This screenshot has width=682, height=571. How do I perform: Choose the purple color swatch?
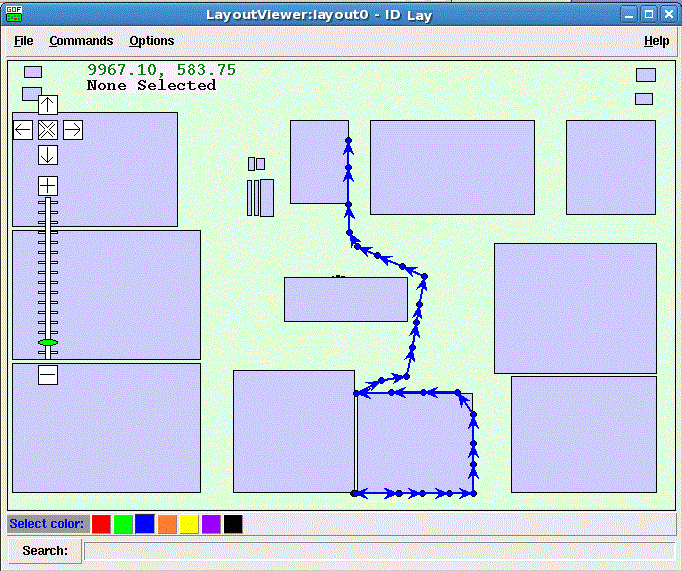(x=211, y=524)
